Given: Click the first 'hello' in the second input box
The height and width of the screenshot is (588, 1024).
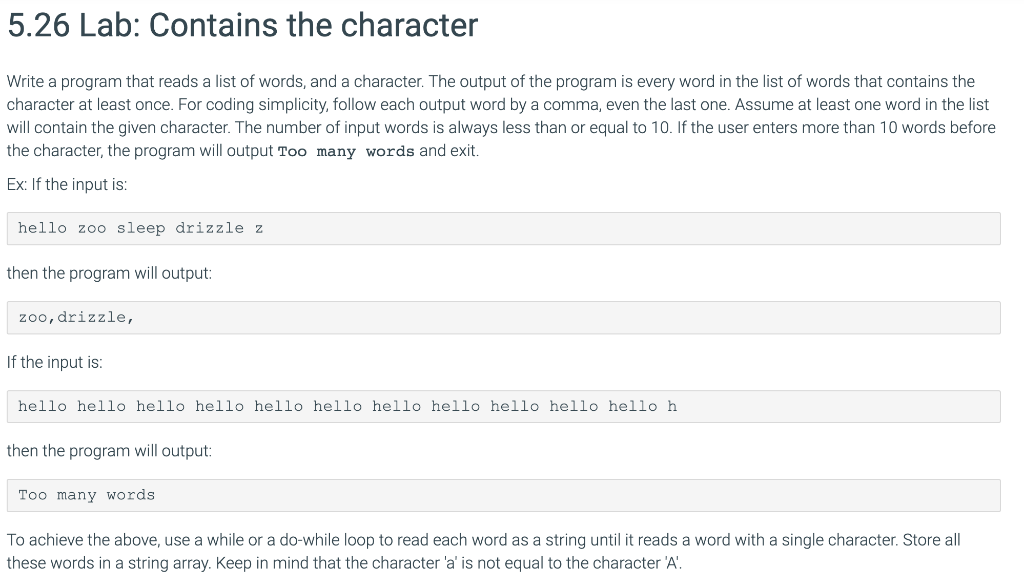Looking at the screenshot, I should point(42,406).
